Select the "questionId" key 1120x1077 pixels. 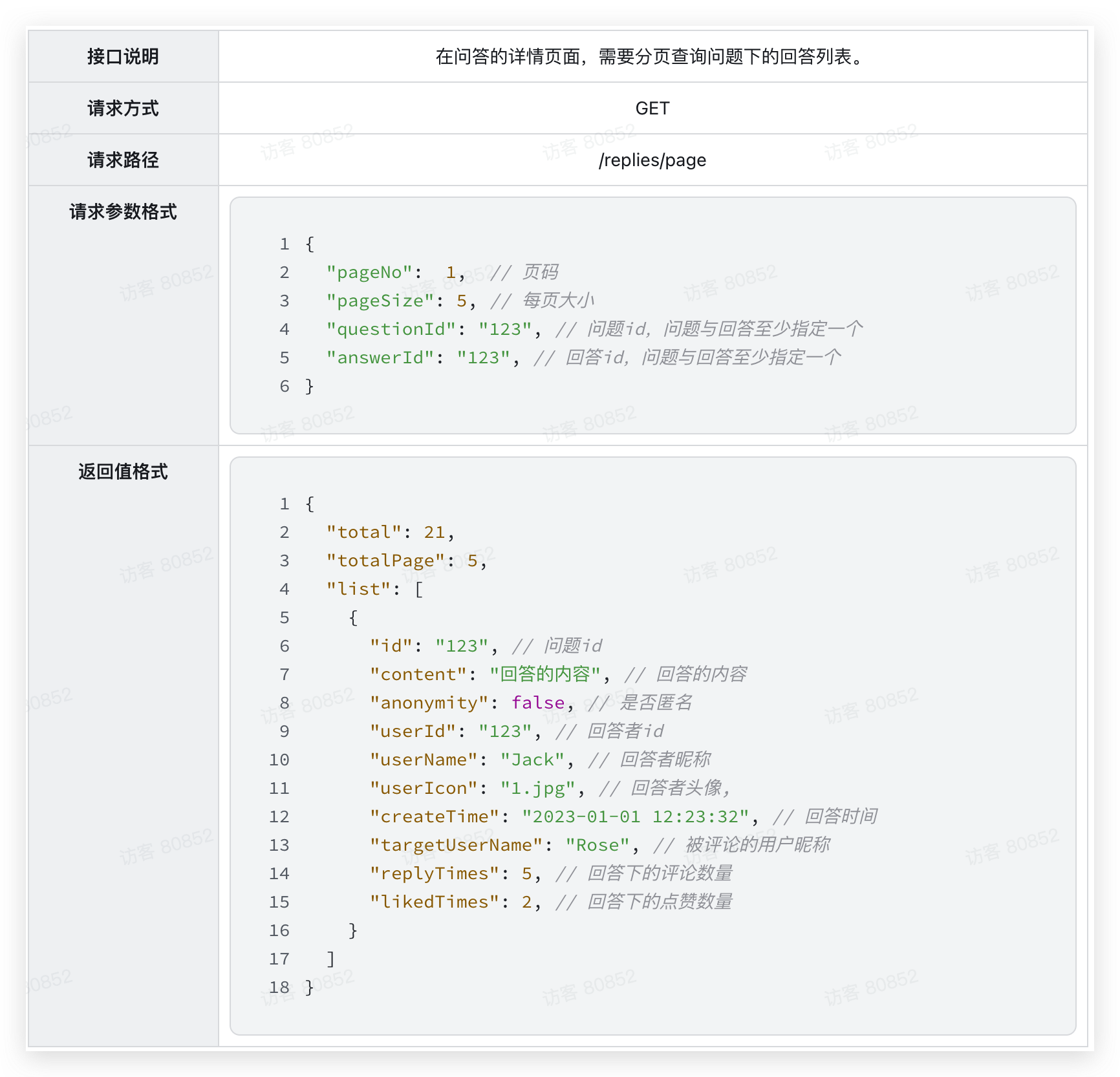coord(391,329)
